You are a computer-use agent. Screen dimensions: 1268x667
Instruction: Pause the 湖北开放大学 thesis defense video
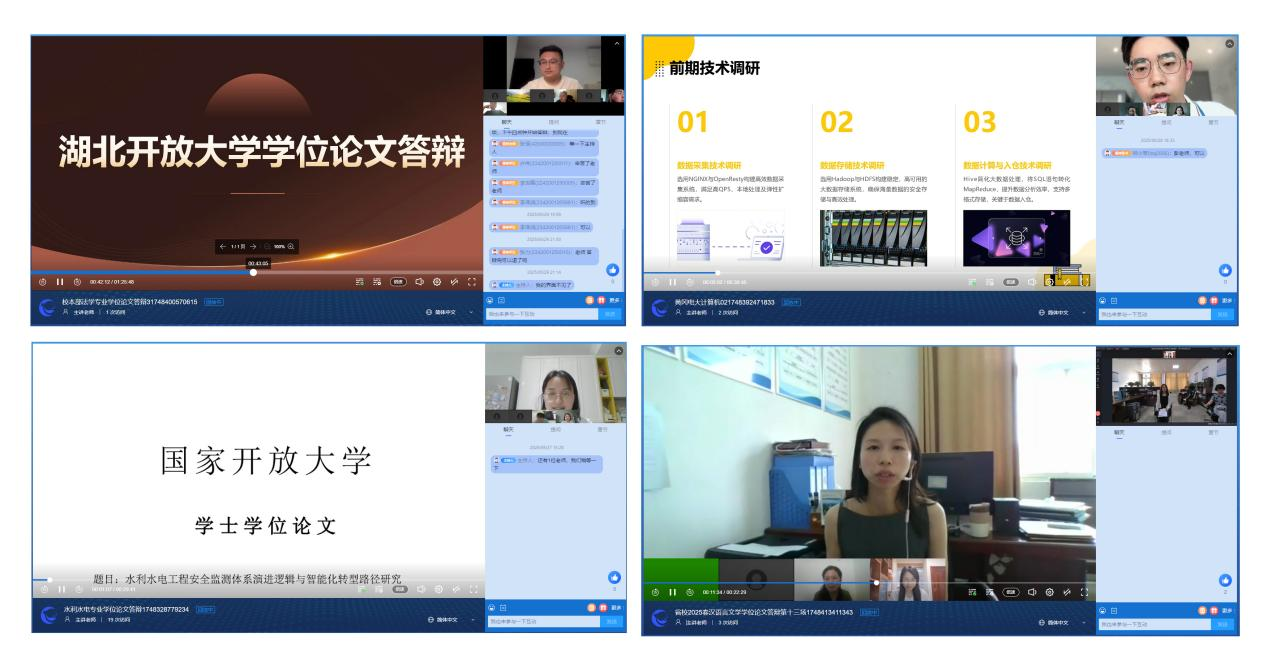pyautogui.click(x=61, y=282)
